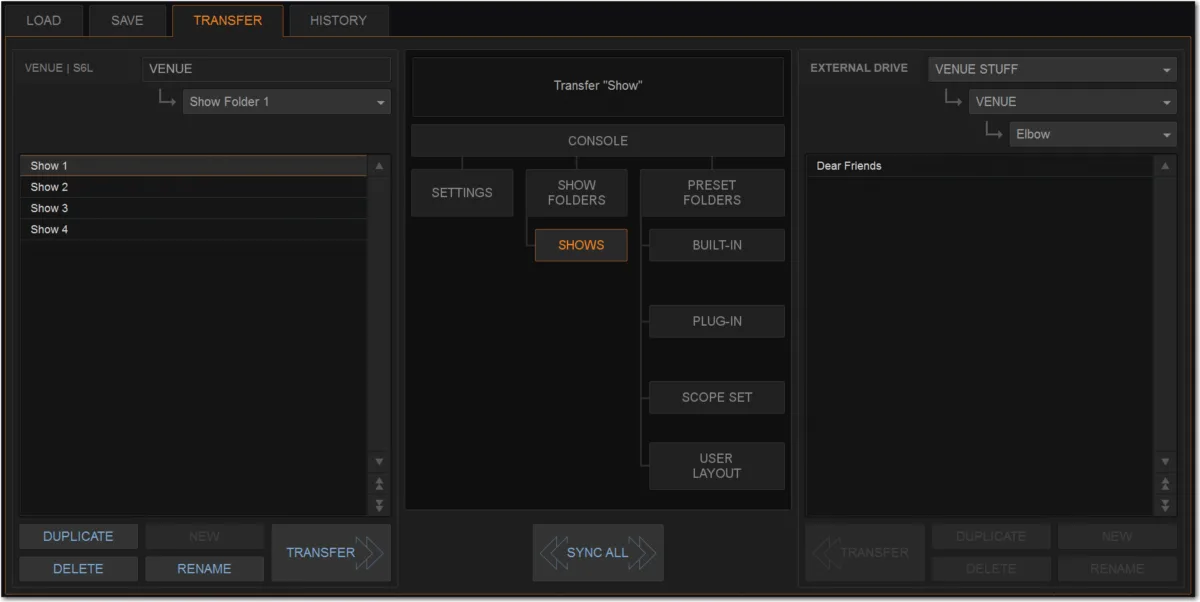The height and width of the screenshot is (602, 1200).
Task: Click RENAME under the console show list
Action: click(204, 569)
